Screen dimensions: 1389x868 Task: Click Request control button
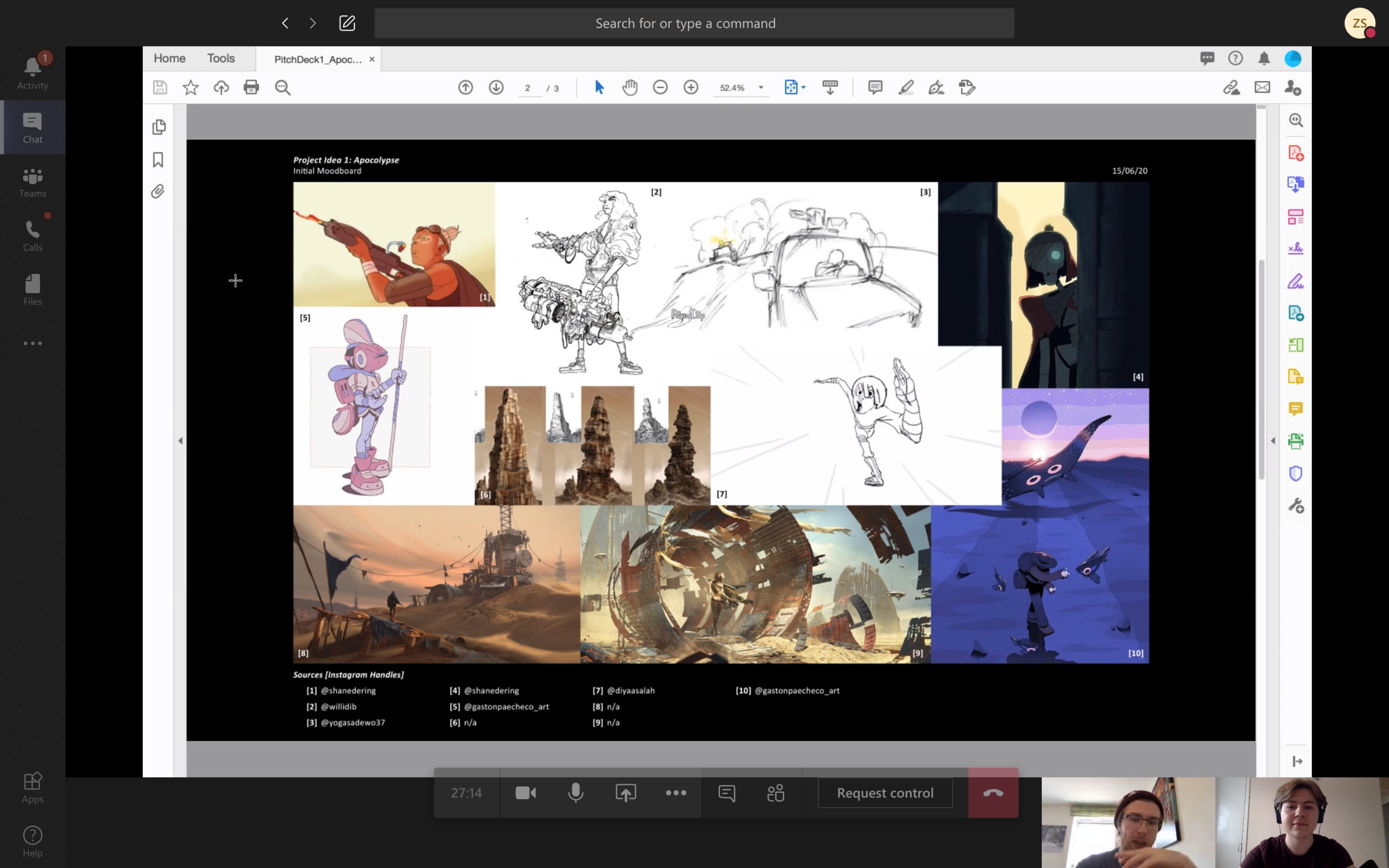pos(885,793)
